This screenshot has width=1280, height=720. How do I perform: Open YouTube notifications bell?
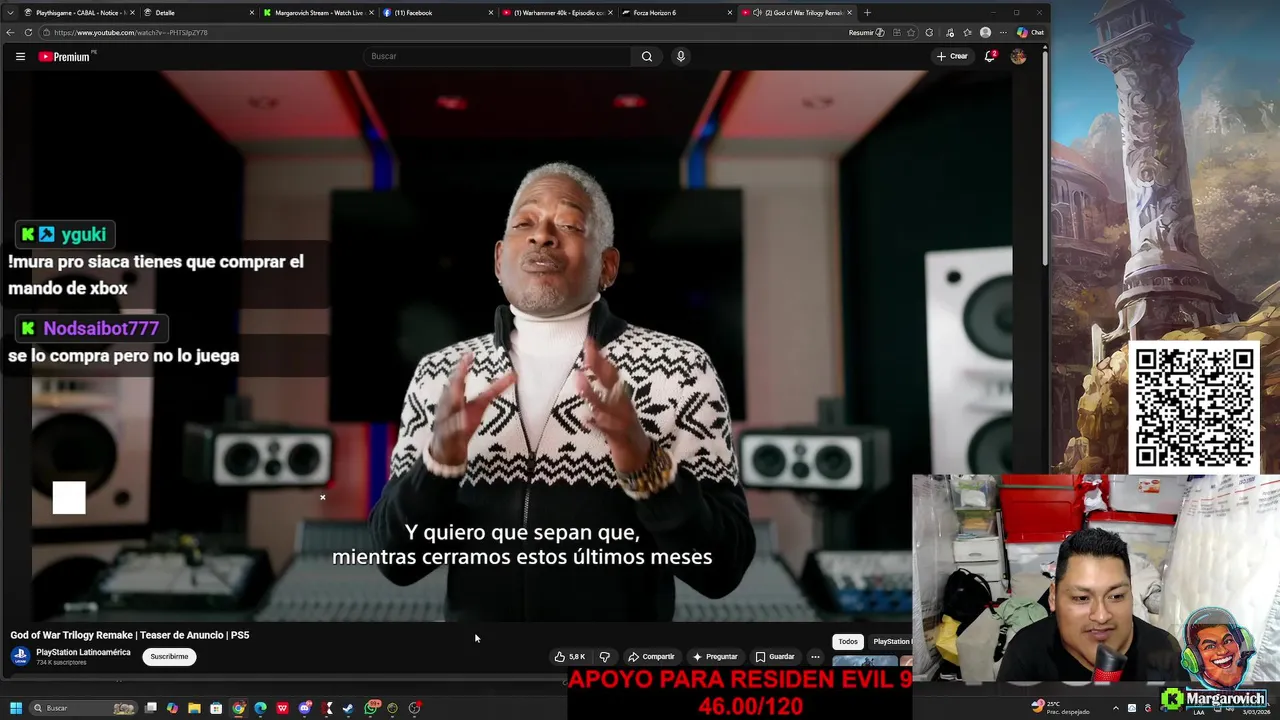tap(990, 56)
